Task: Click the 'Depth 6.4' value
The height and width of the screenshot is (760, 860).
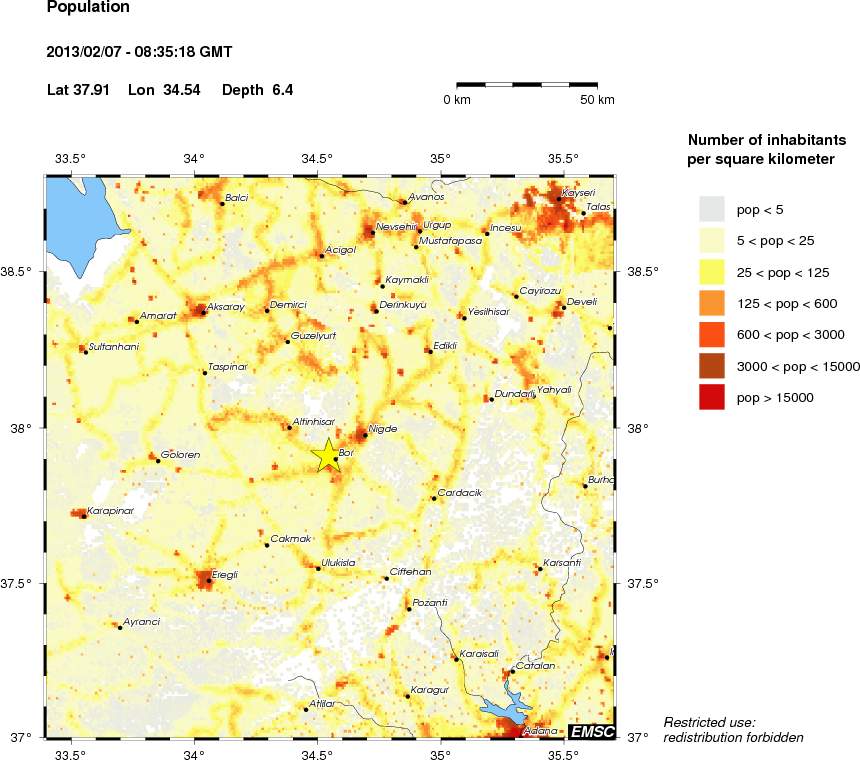Action: click(x=257, y=90)
